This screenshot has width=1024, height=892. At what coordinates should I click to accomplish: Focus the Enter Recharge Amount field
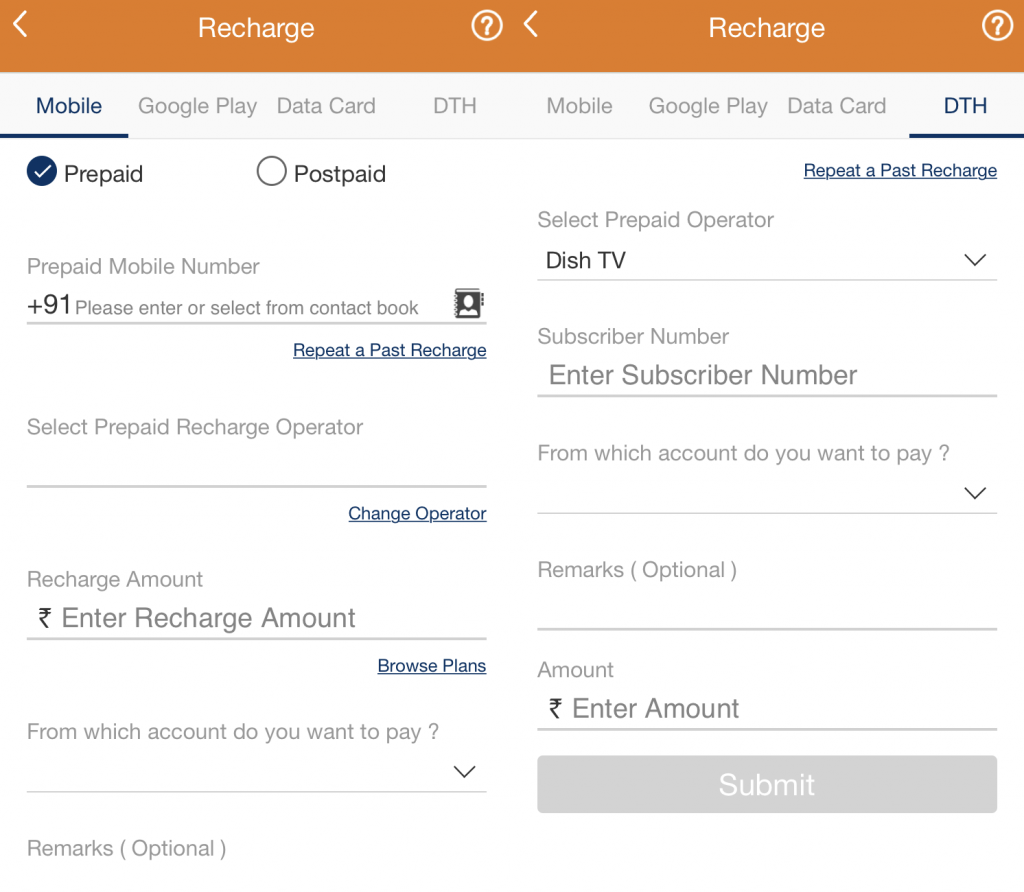[x=257, y=618]
